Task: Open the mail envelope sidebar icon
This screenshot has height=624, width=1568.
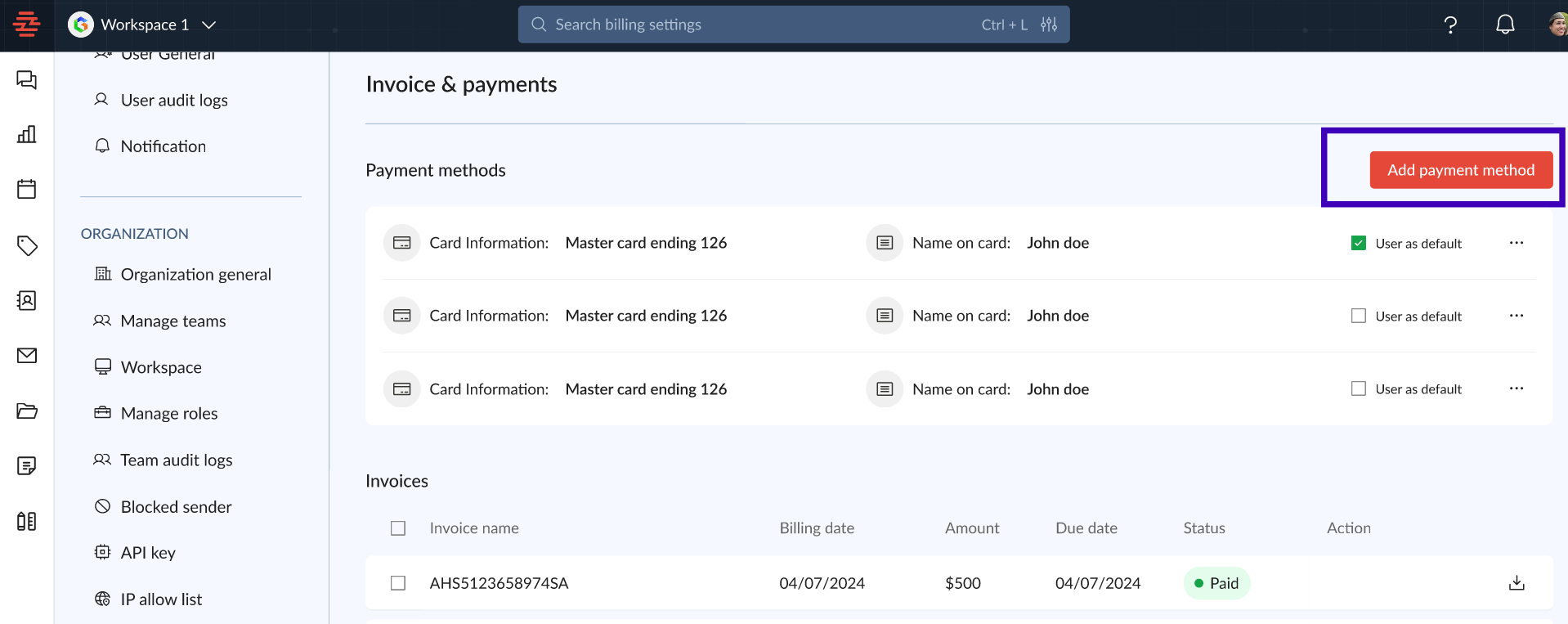Action: coord(26,355)
